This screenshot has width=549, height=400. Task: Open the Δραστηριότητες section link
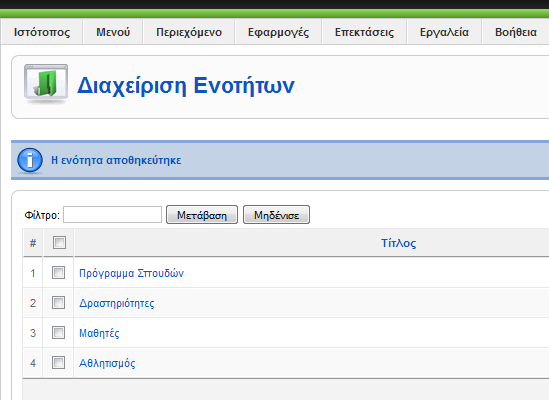pyautogui.click(x=117, y=303)
